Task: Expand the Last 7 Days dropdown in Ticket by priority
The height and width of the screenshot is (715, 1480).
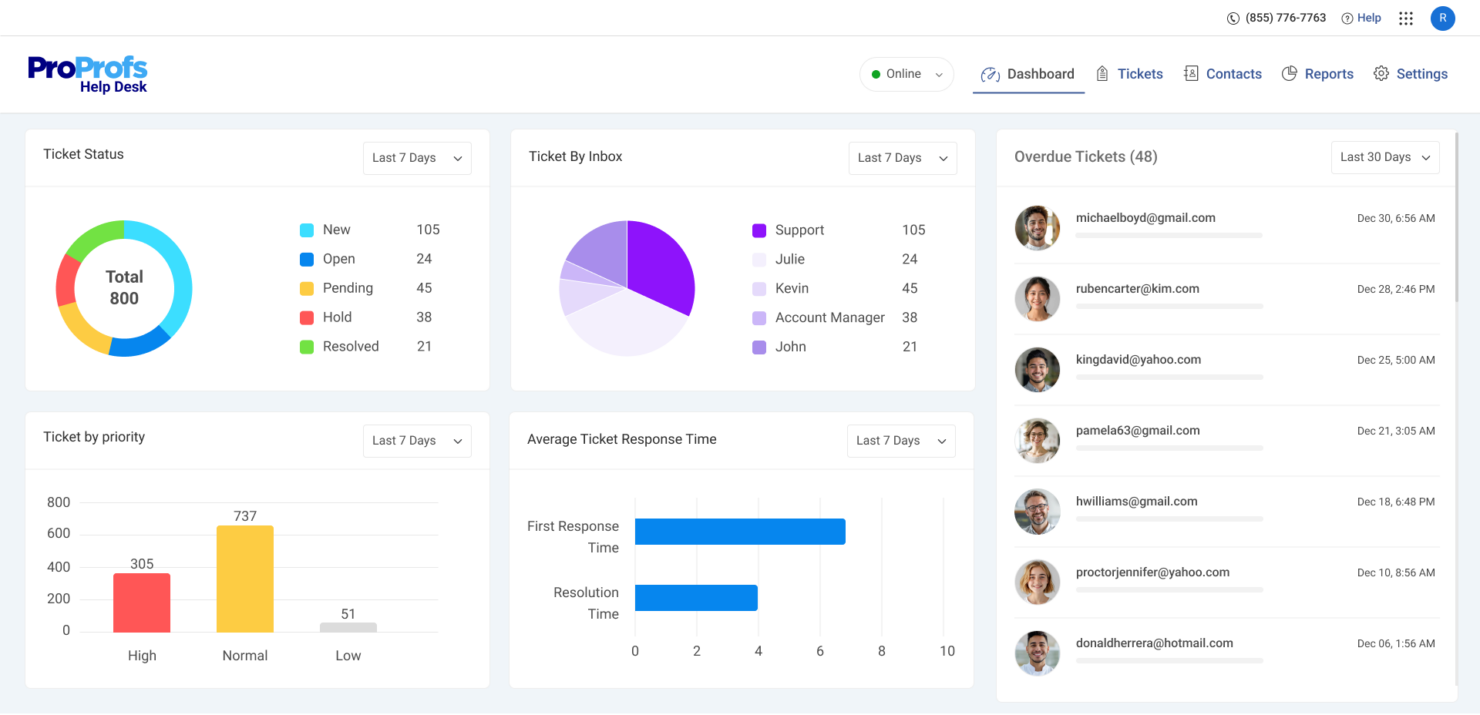Action: pyautogui.click(x=416, y=440)
